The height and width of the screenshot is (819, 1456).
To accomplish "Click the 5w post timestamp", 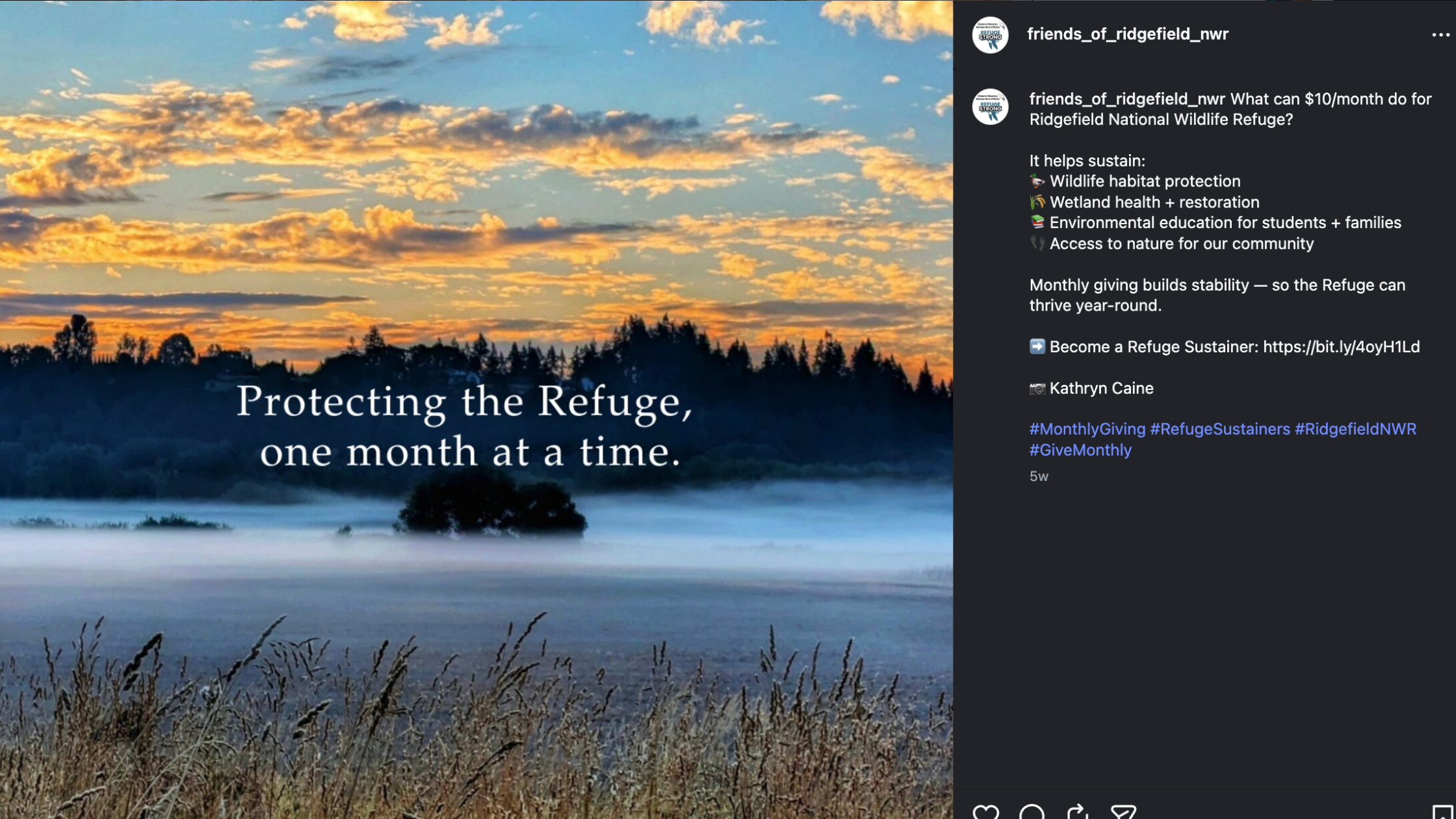I will point(1039,476).
